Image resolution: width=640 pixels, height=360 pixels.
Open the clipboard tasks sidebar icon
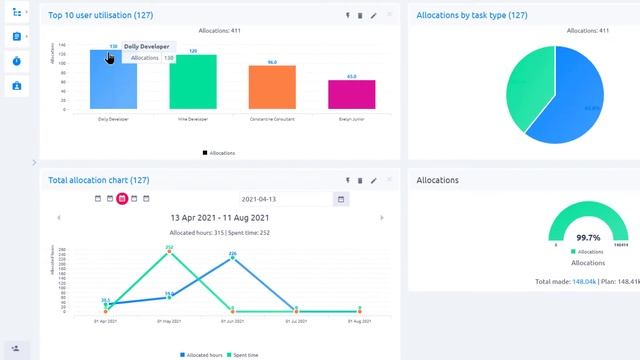[x=17, y=36]
